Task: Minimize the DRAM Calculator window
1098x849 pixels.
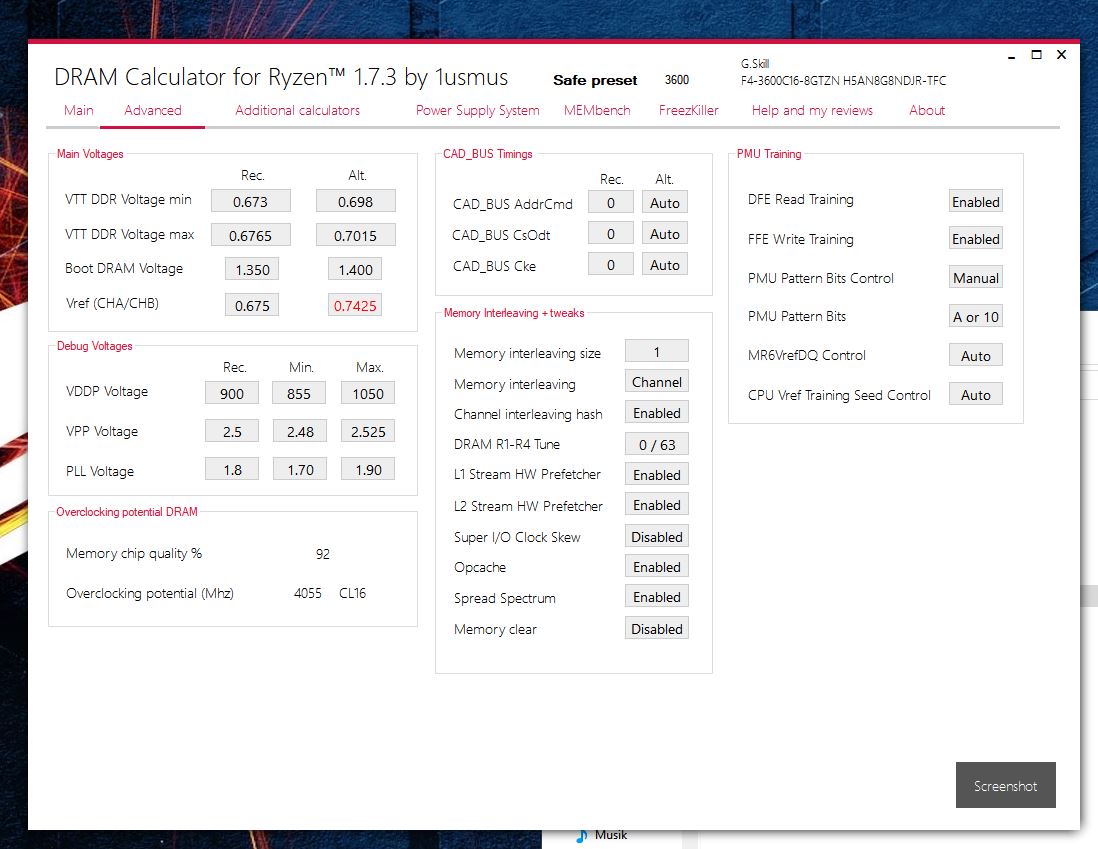Action: 1011,55
